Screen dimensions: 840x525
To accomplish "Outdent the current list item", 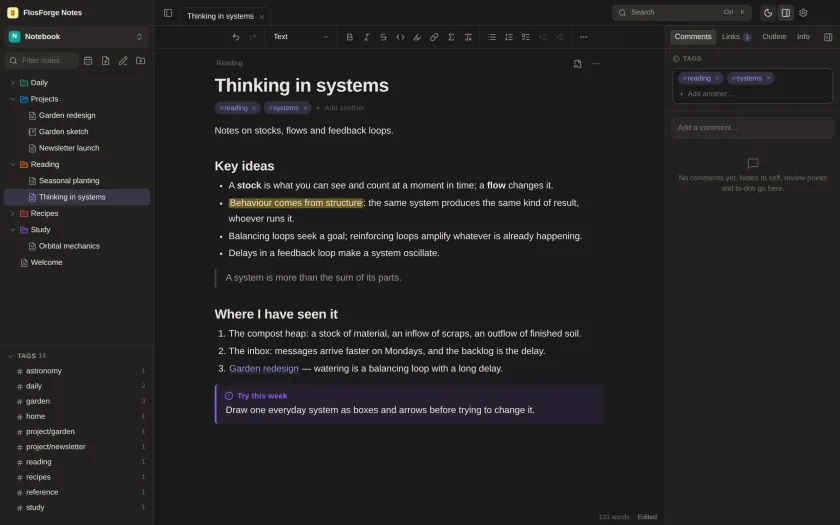I will pyautogui.click(x=543, y=37).
